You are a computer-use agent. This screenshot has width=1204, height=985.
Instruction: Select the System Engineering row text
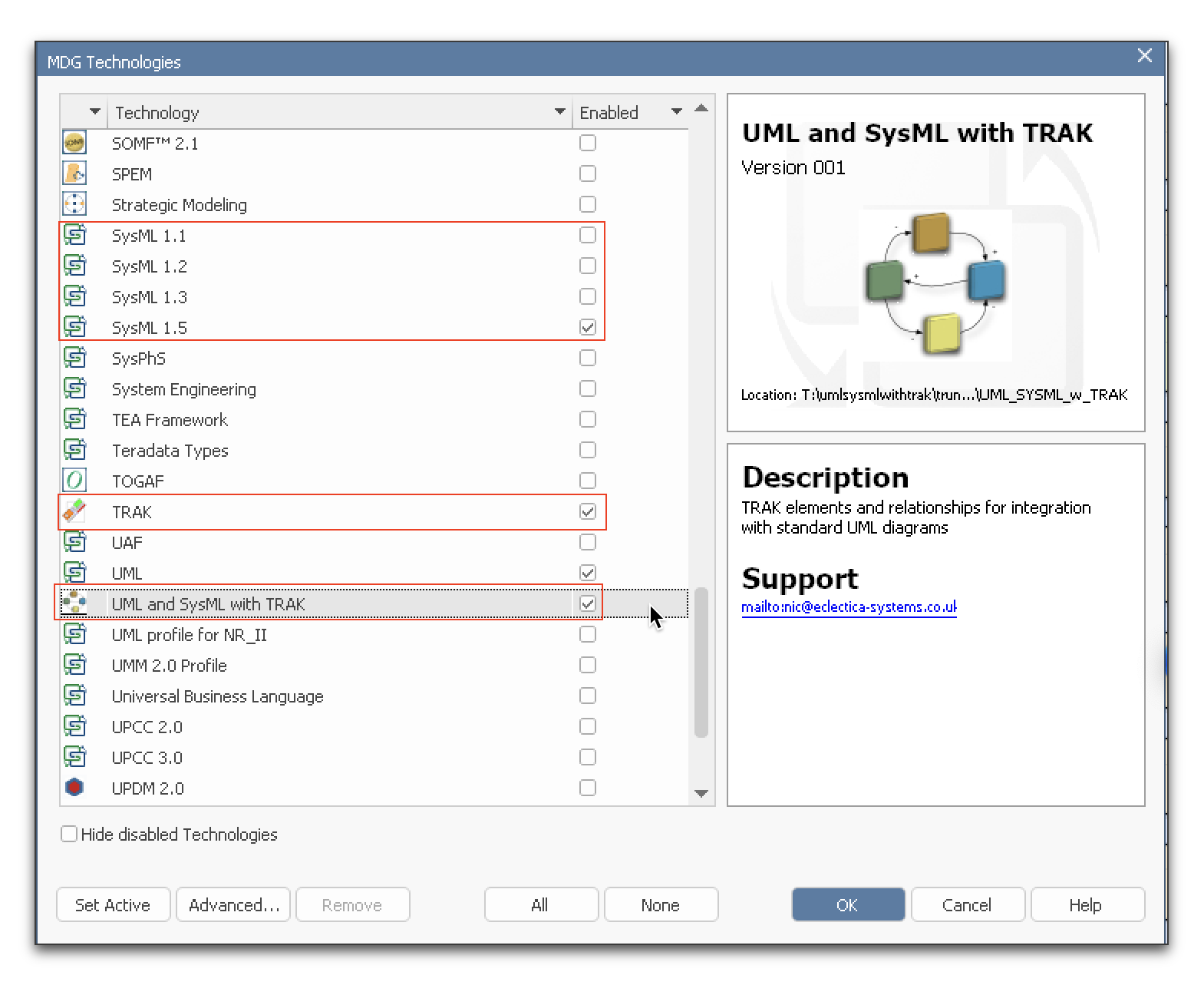(x=184, y=389)
